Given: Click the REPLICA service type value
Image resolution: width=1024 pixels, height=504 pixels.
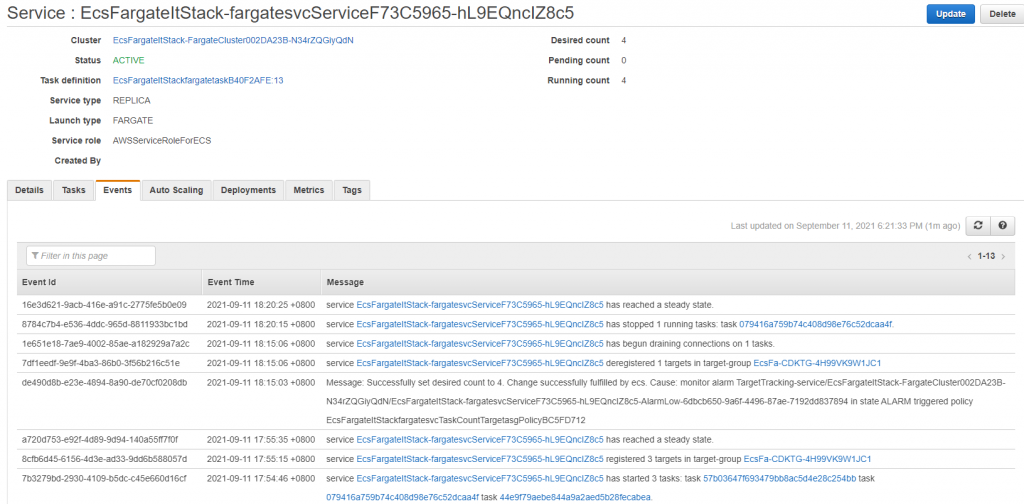Looking at the screenshot, I should click(131, 101).
